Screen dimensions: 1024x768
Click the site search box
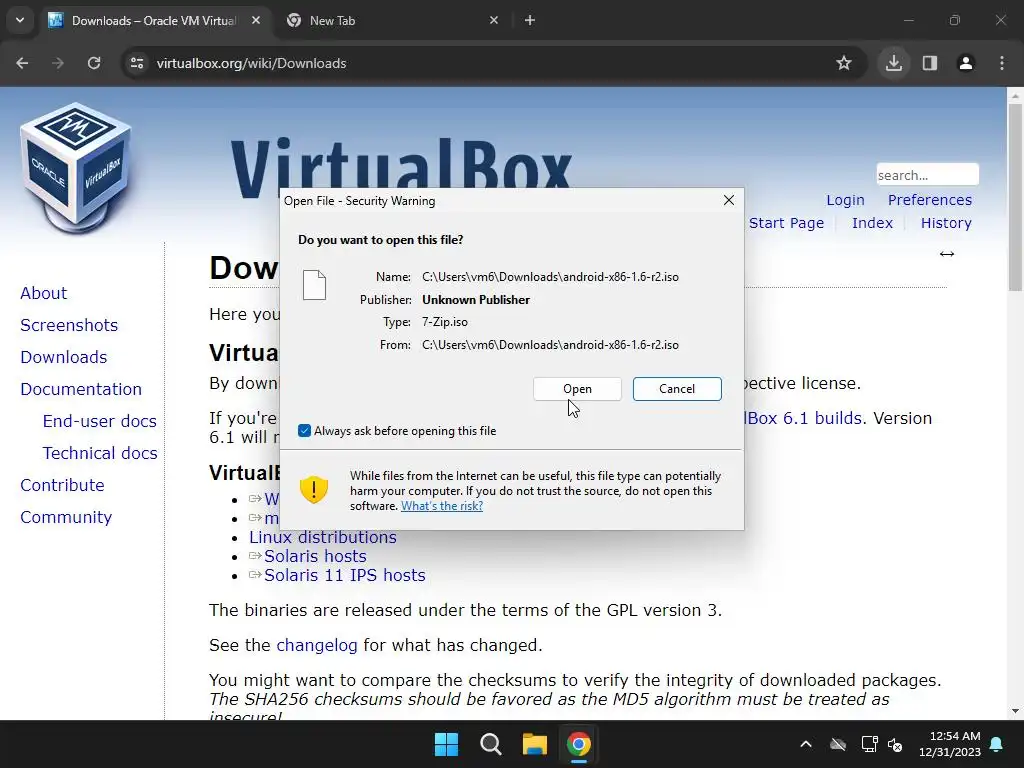tap(927, 175)
